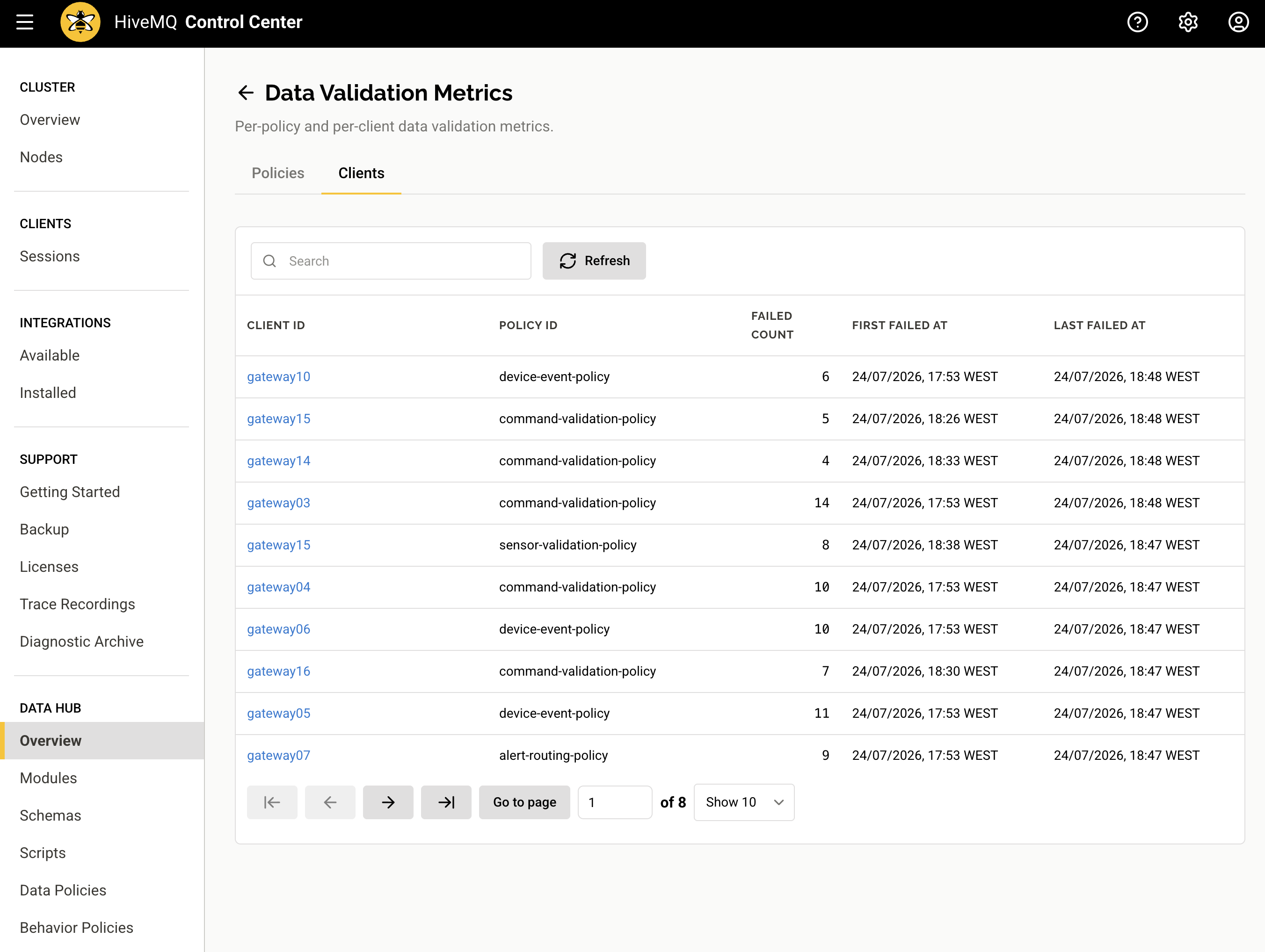The height and width of the screenshot is (952, 1265).
Task: Open Schemas in the sidebar
Action: coord(51,815)
